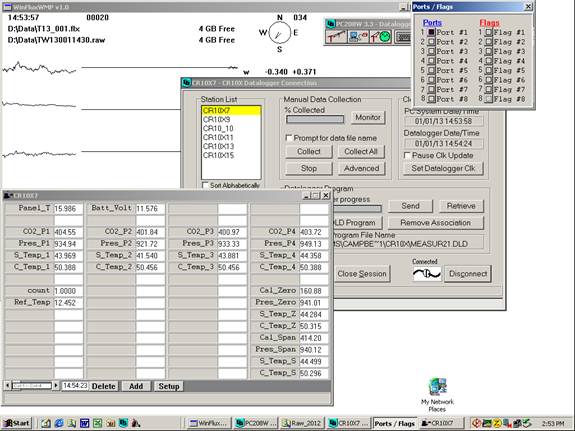The height and width of the screenshot is (431, 575).
Task: Click the last quick launch icon
Action: pos(136,423)
